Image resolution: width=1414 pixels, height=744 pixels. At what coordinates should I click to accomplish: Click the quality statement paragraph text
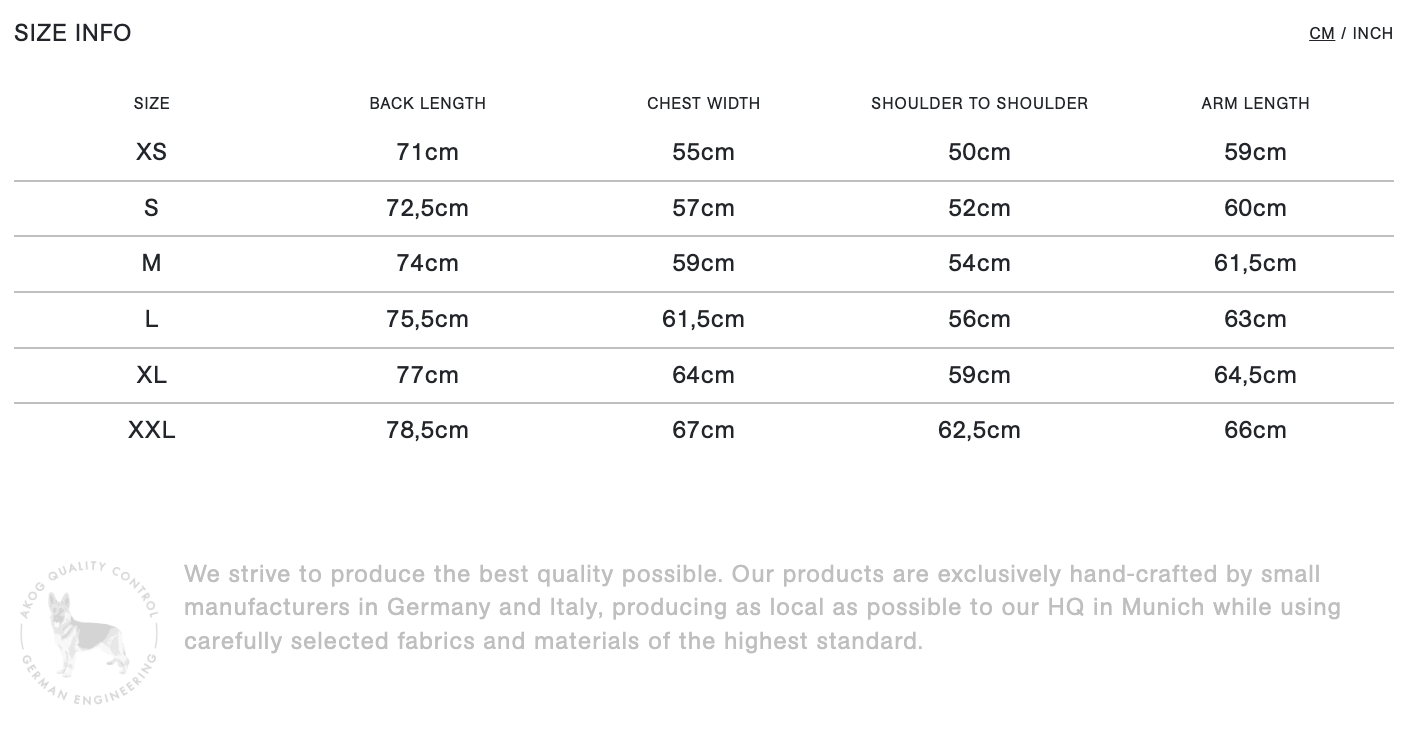[x=762, y=607]
